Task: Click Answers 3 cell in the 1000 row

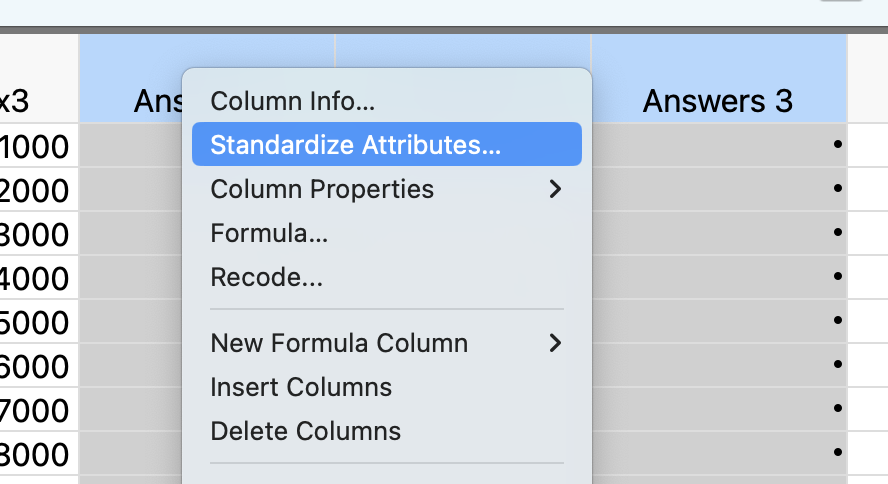Action: [717, 146]
